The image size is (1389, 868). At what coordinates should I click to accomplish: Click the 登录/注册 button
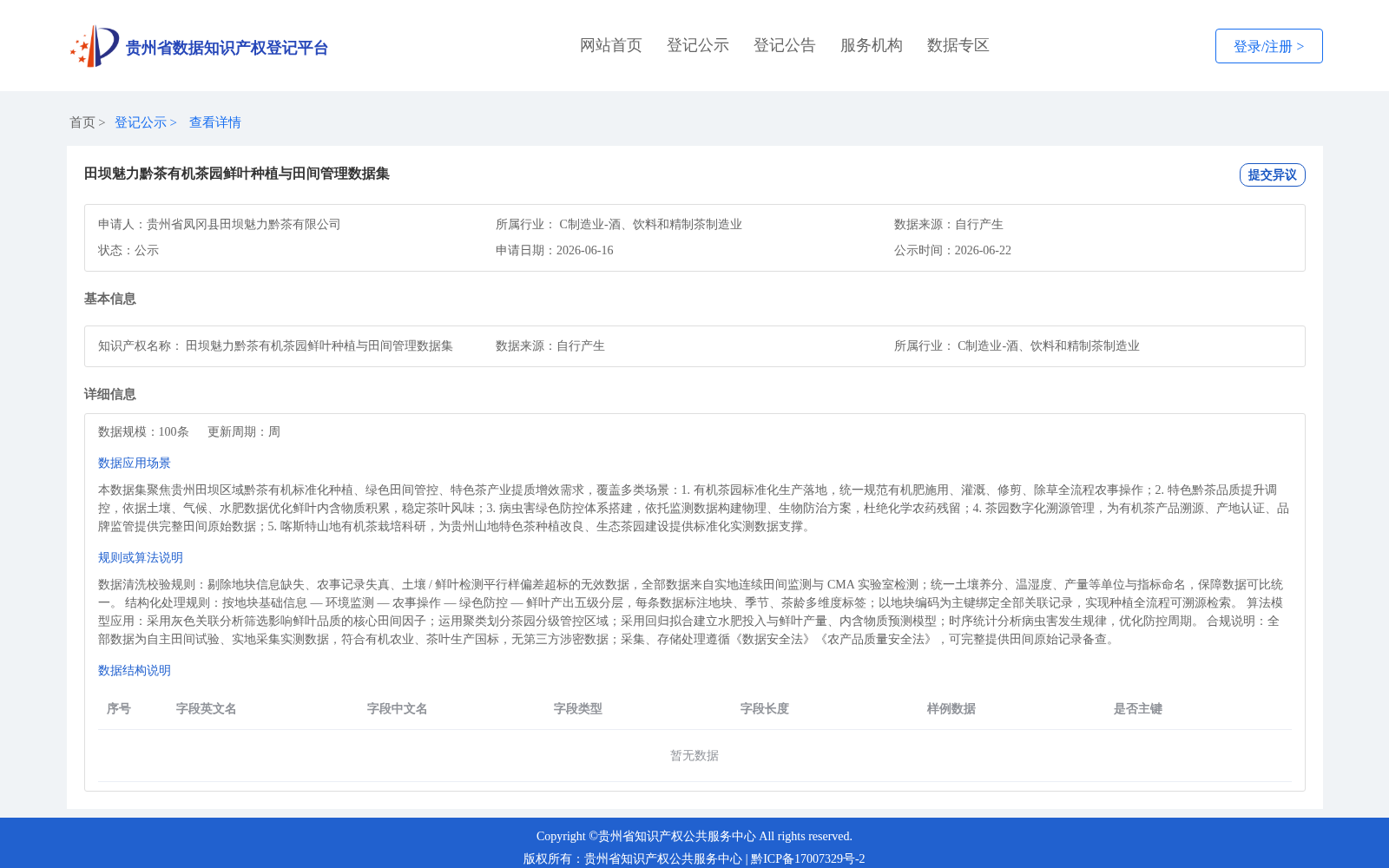pyautogui.click(x=1268, y=46)
